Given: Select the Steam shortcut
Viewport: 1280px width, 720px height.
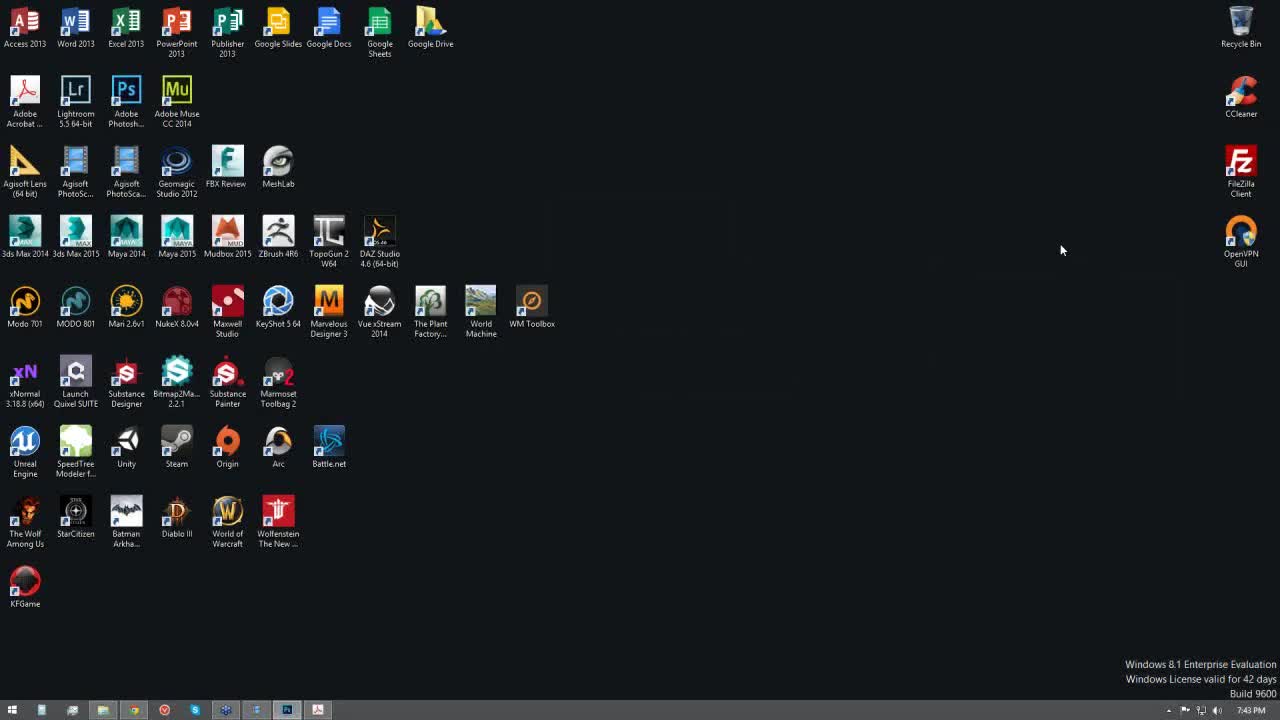Looking at the screenshot, I should pos(177,448).
